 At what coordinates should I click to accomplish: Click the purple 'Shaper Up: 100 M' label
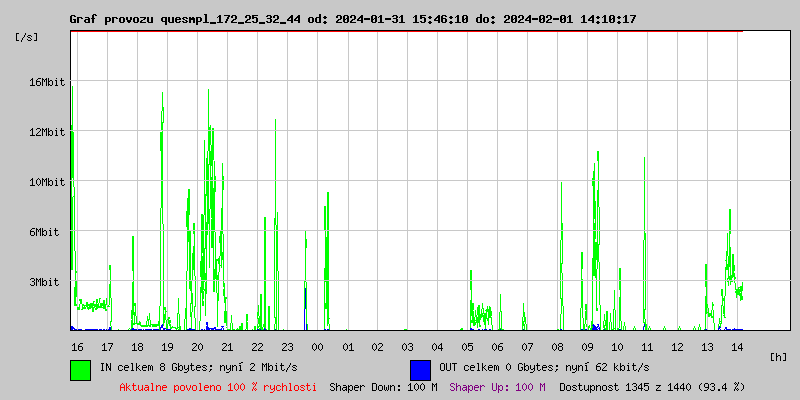[497, 387]
